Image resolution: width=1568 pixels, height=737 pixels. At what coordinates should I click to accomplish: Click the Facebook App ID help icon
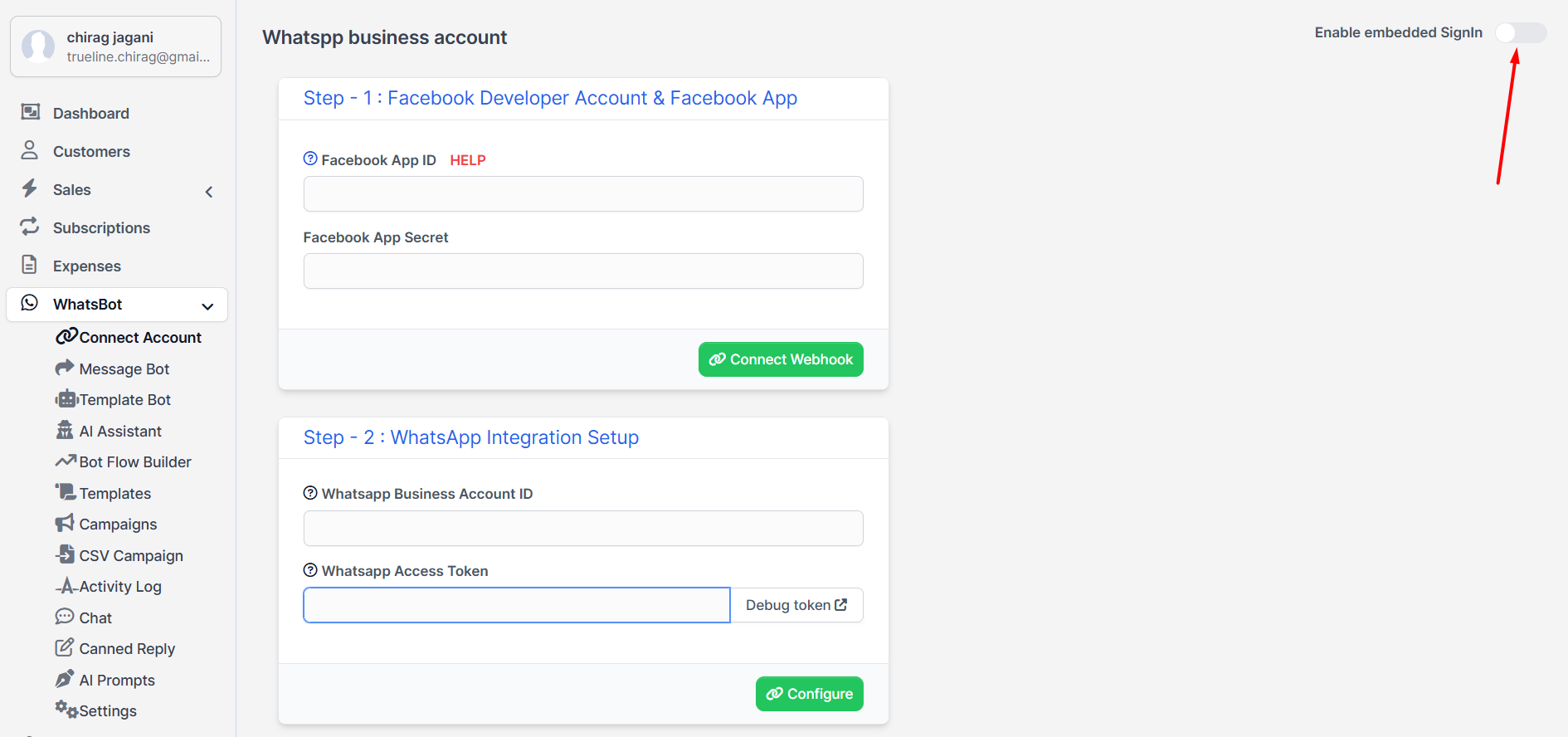[x=310, y=159]
